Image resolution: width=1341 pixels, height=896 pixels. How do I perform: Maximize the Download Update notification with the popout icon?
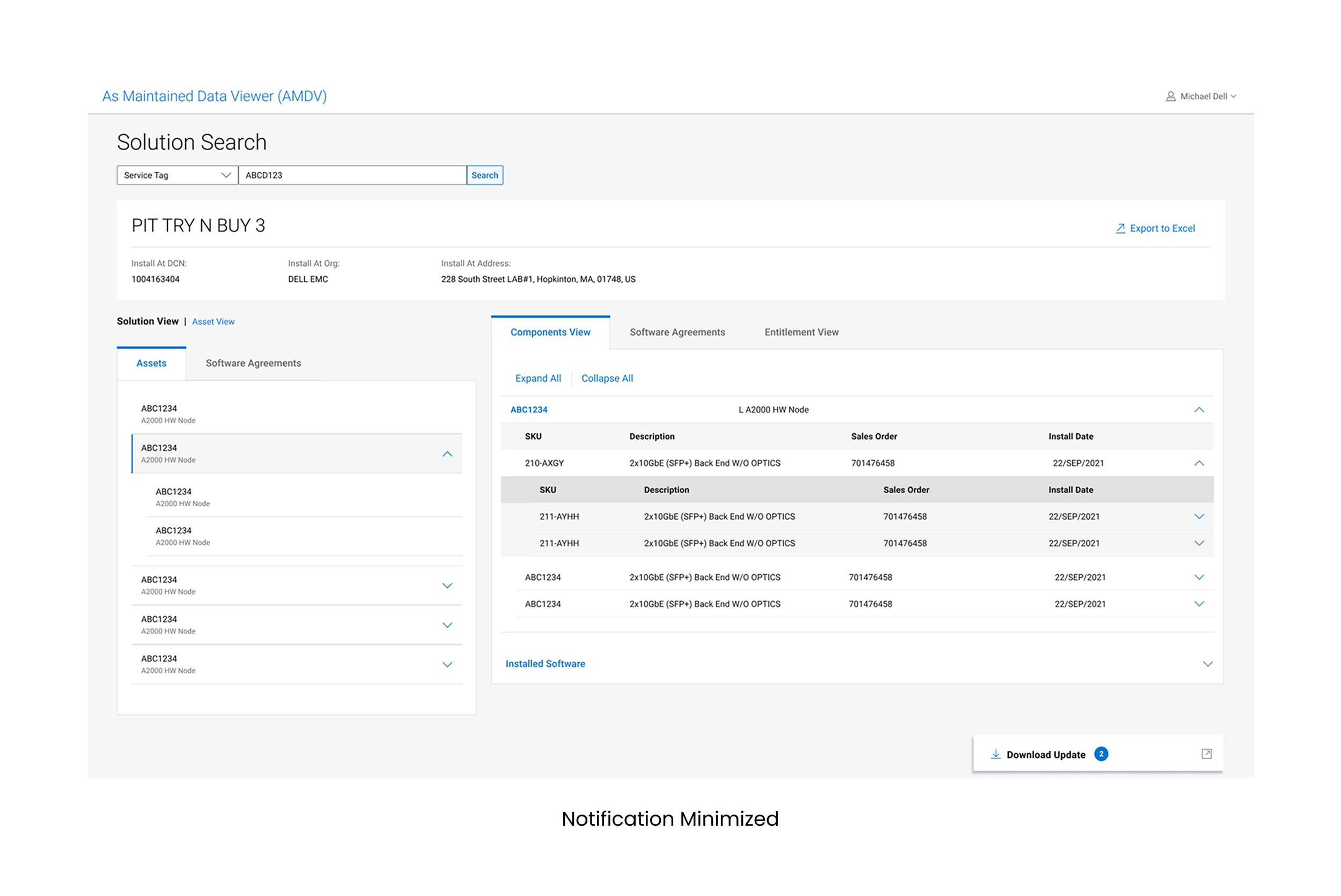click(1206, 754)
